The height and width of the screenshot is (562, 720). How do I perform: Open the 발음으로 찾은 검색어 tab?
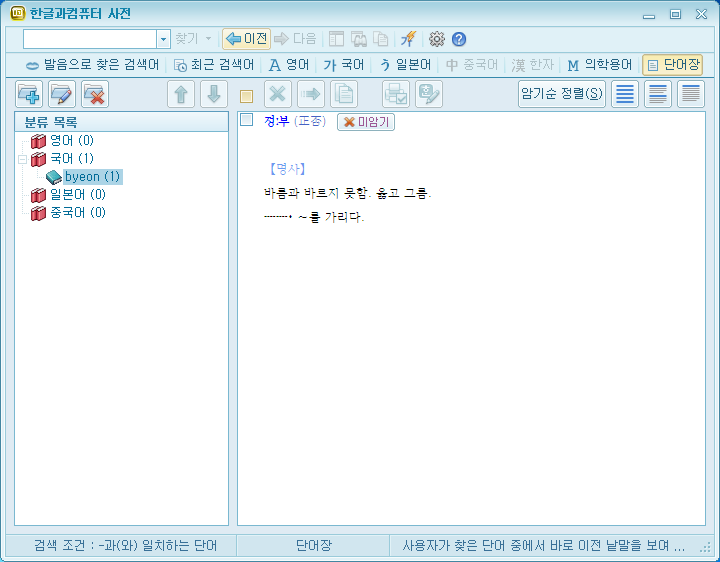click(x=92, y=65)
